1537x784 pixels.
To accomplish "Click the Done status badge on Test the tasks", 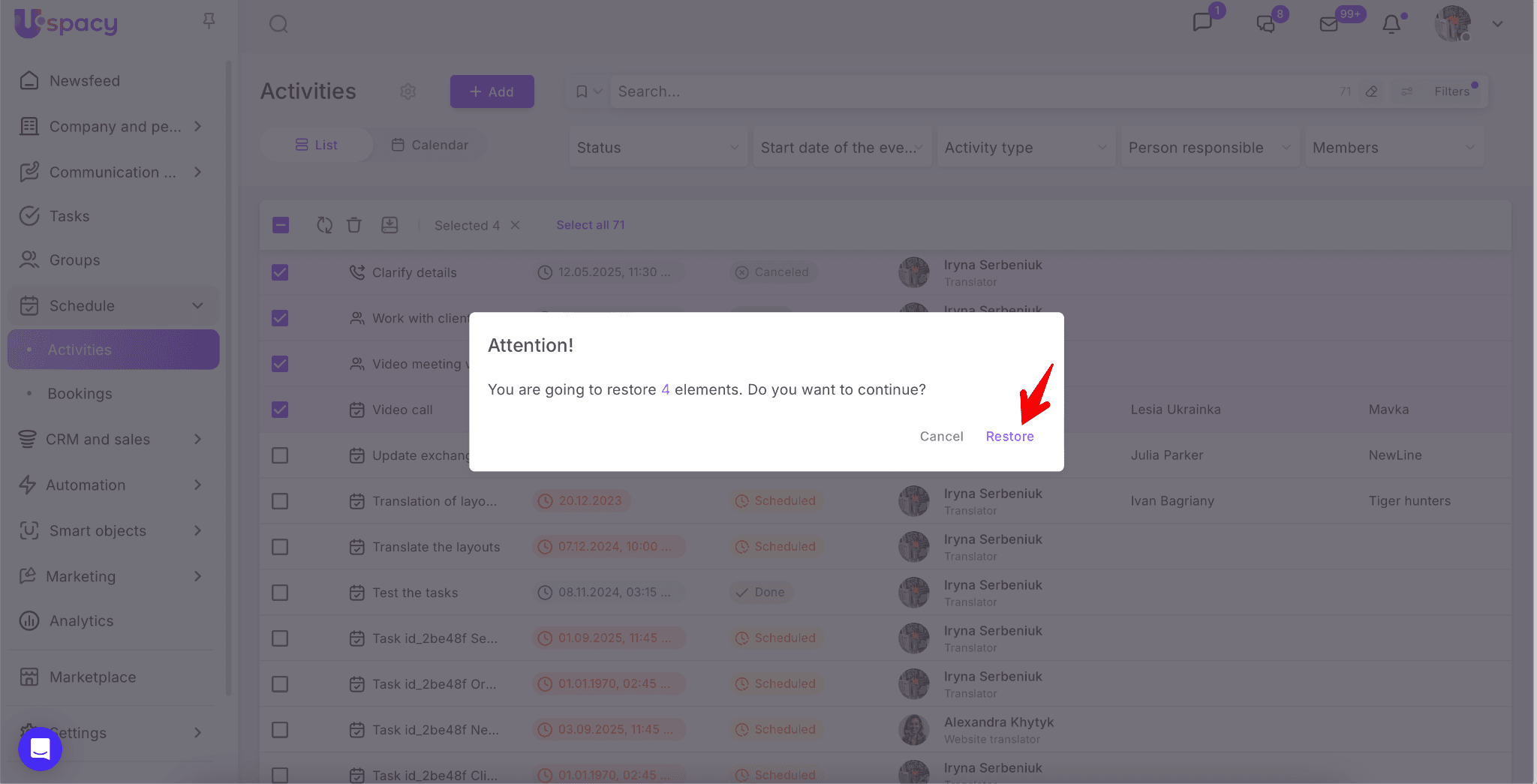I will pos(761,593).
